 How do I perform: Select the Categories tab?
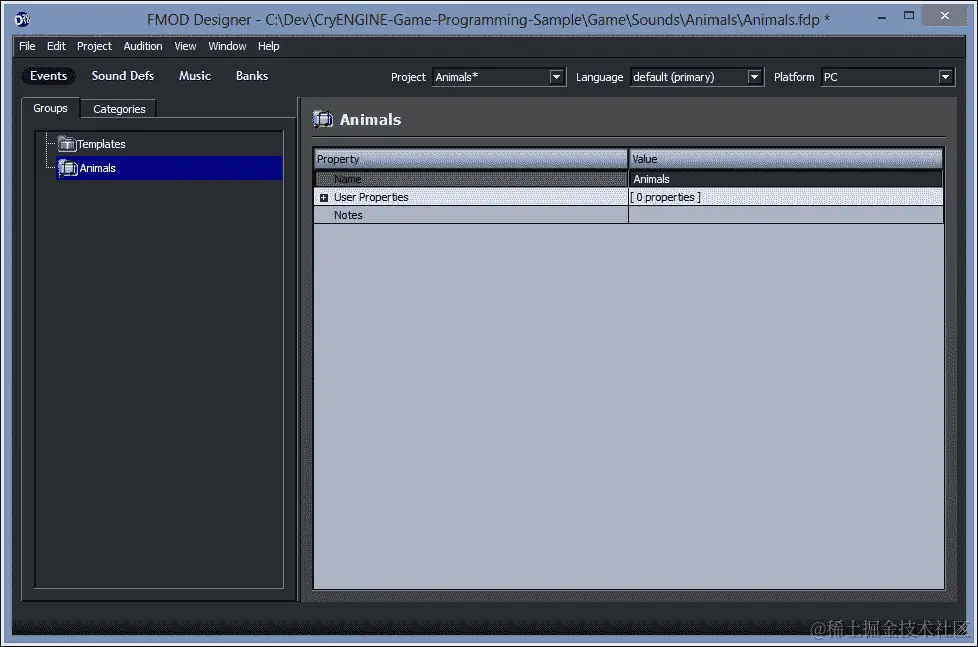tap(119, 109)
